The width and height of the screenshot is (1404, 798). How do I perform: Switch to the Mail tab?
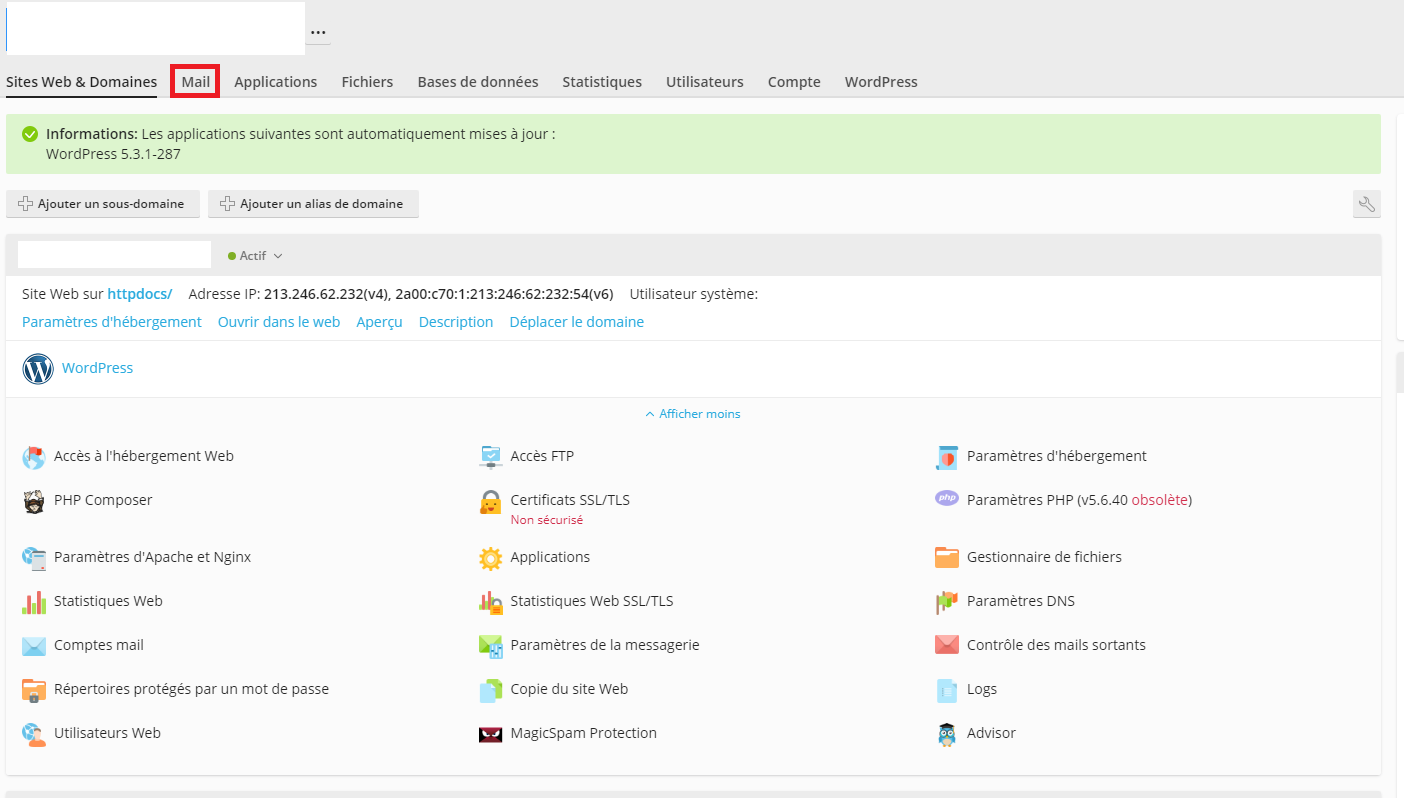[196, 82]
